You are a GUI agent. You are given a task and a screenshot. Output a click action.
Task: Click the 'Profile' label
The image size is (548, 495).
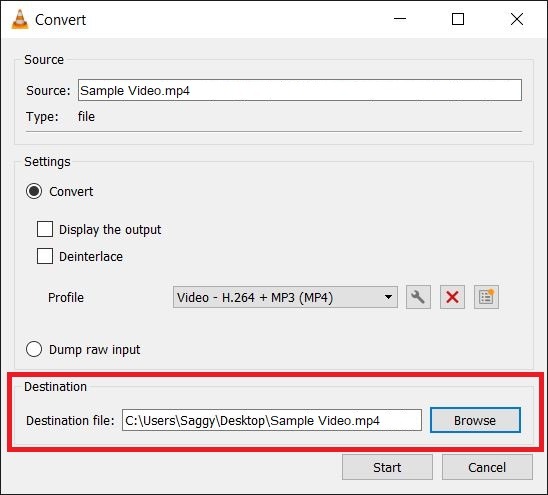click(x=66, y=297)
